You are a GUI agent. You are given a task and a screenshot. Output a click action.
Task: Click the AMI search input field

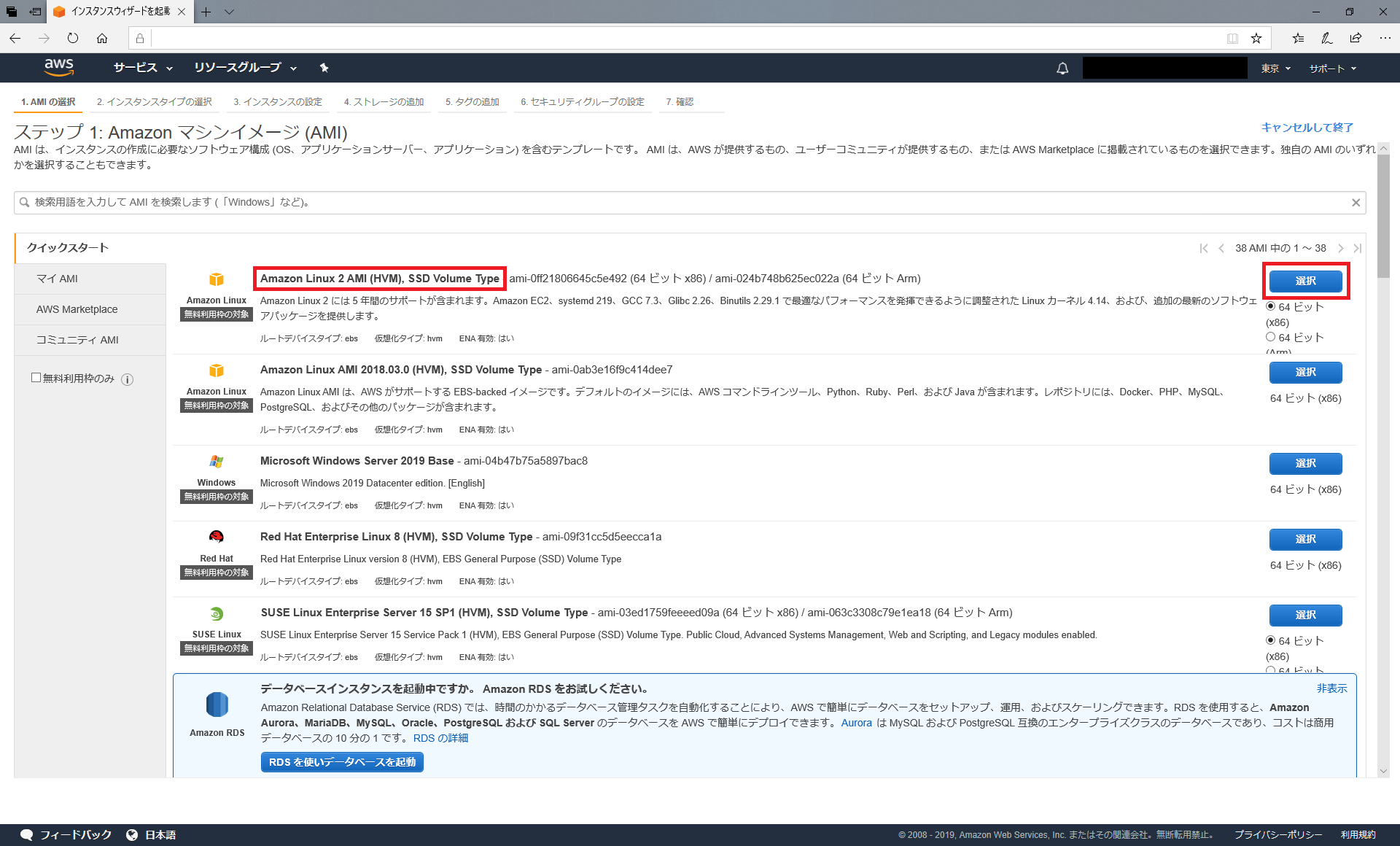689,203
